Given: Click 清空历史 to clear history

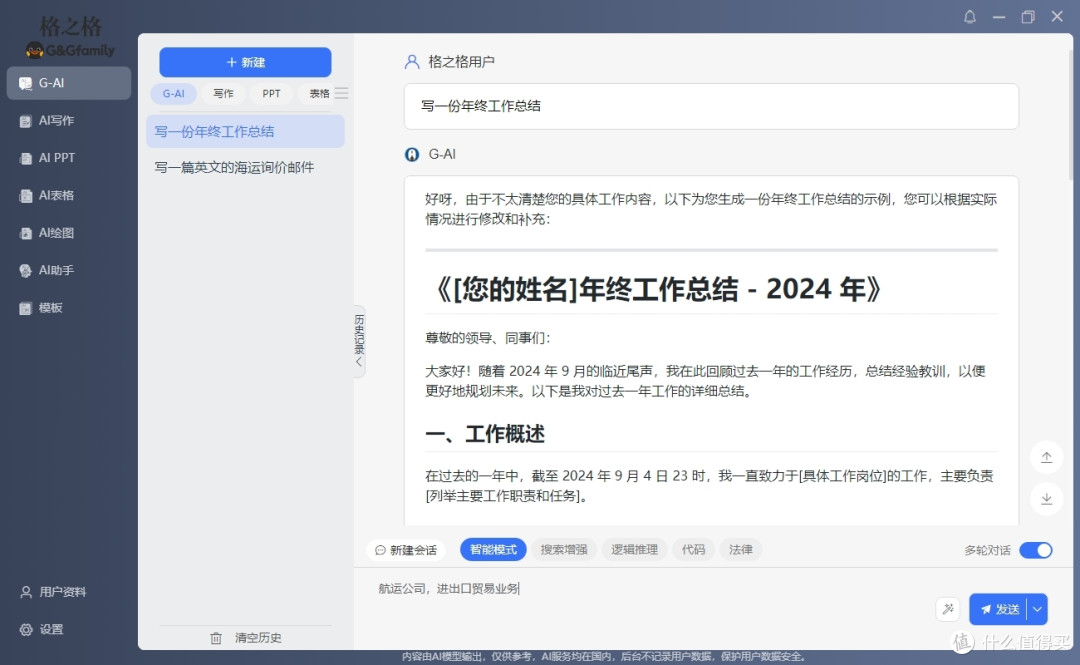Looking at the screenshot, I should coord(246,638).
